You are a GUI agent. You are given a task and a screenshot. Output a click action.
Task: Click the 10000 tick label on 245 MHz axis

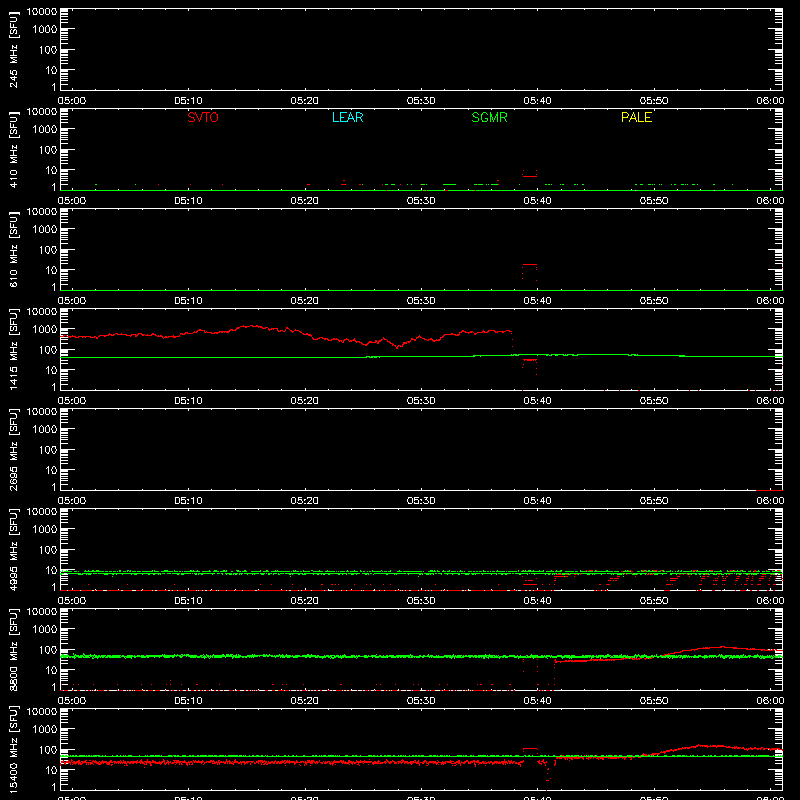pos(42,12)
